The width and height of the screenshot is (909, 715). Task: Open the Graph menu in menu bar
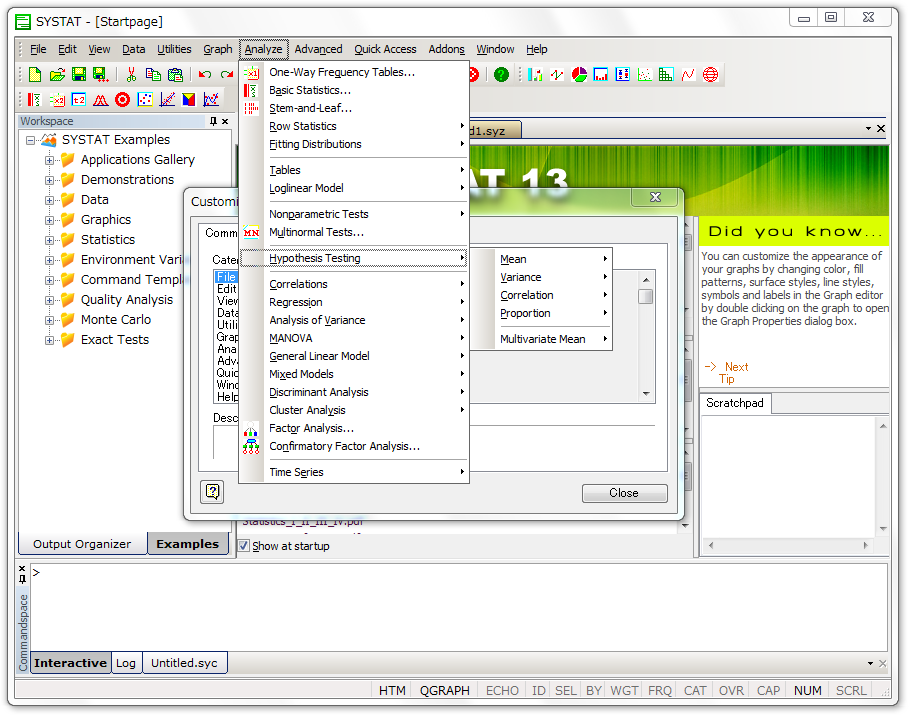(x=217, y=49)
